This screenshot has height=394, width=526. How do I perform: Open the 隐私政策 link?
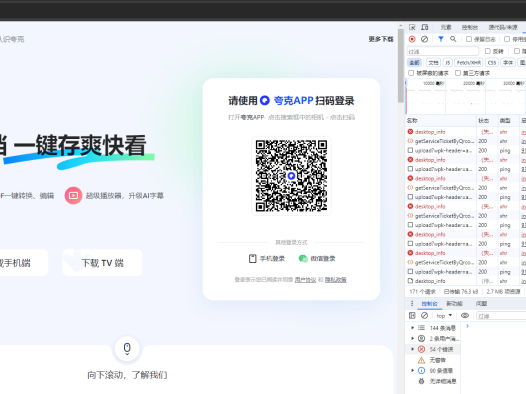(x=335, y=280)
